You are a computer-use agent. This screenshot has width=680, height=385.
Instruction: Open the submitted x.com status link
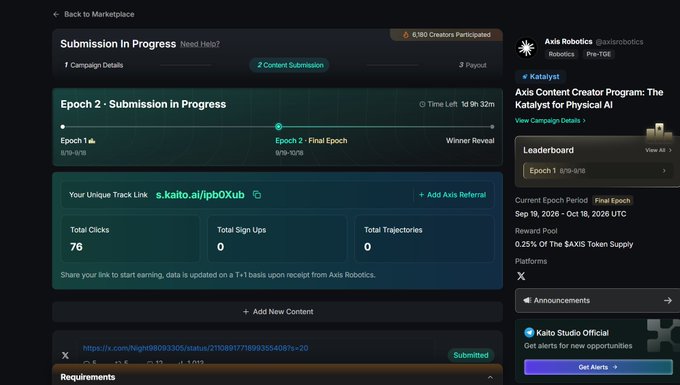pyautogui.click(x=196, y=348)
